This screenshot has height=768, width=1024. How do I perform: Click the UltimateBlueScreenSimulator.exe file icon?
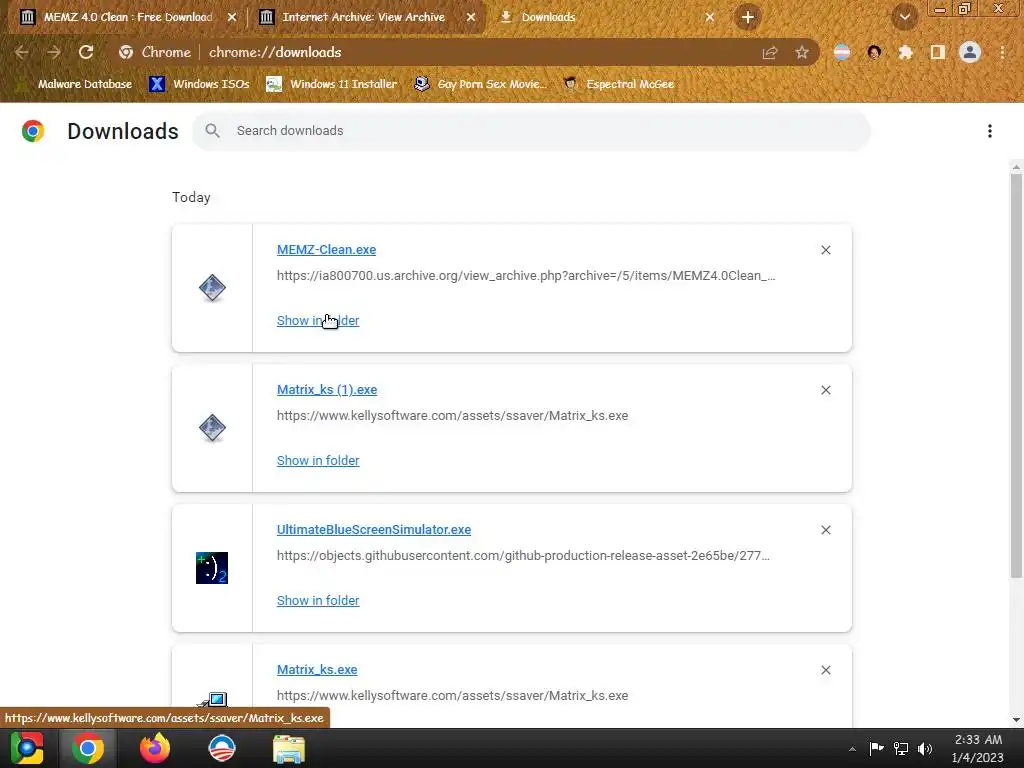point(212,568)
